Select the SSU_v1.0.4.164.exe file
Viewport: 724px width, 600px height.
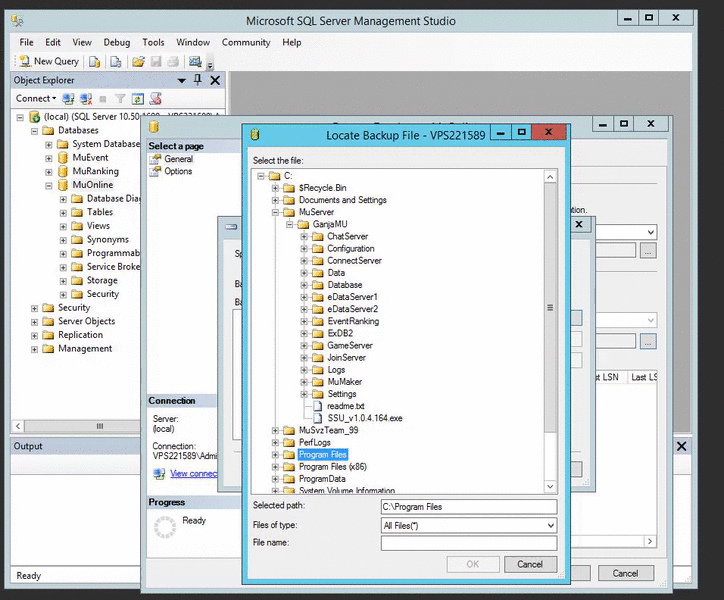pos(365,418)
